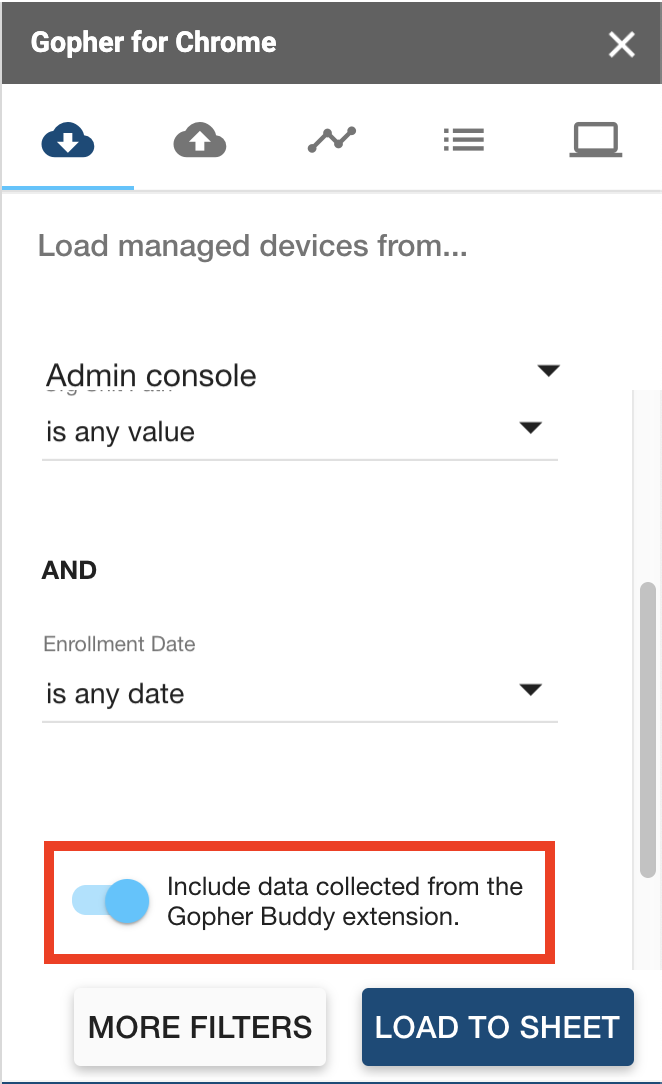
Task: Select the bulleted list icon tab
Action: pyautogui.click(x=463, y=141)
